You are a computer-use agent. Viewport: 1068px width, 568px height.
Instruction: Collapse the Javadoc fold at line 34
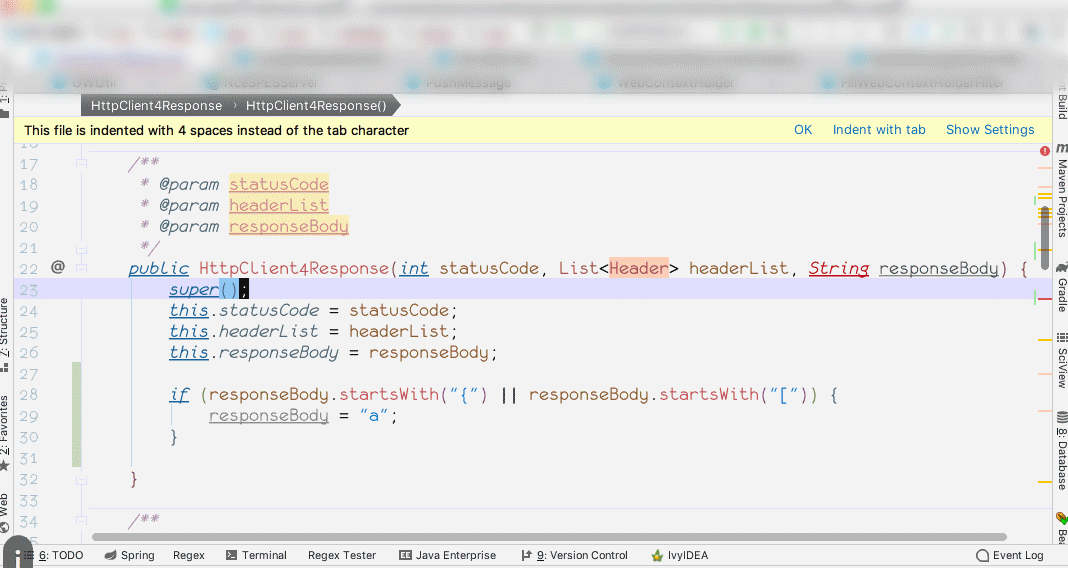coord(81,522)
